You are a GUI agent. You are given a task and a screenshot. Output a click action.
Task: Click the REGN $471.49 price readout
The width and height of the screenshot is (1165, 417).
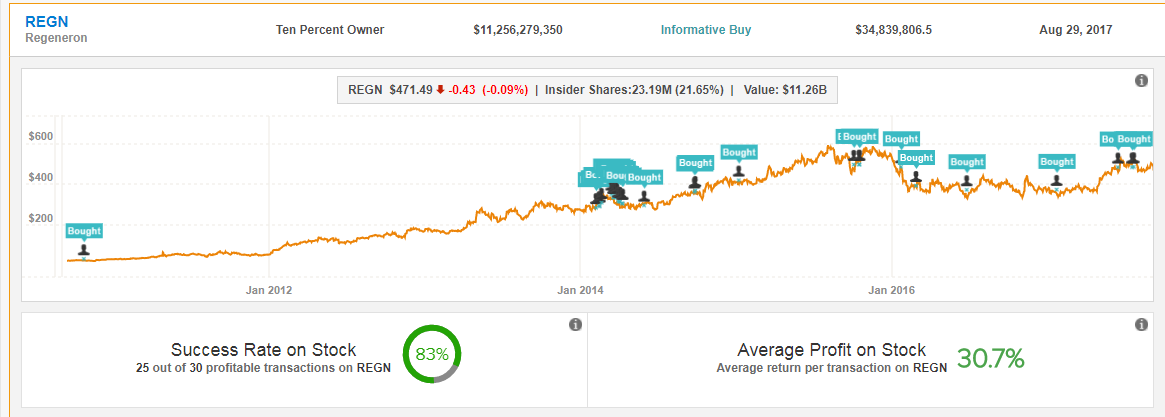pyautogui.click(x=390, y=90)
